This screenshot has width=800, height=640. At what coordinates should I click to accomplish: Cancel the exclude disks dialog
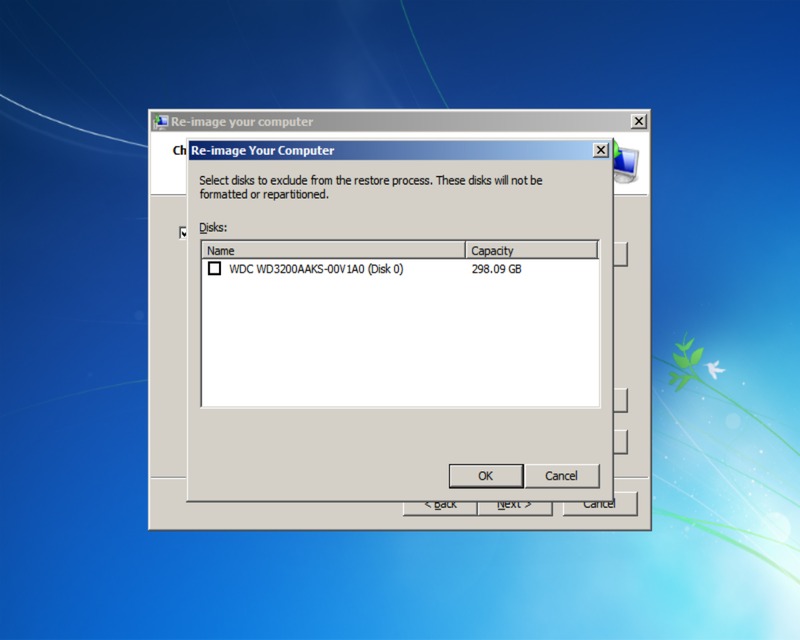[x=561, y=476]
